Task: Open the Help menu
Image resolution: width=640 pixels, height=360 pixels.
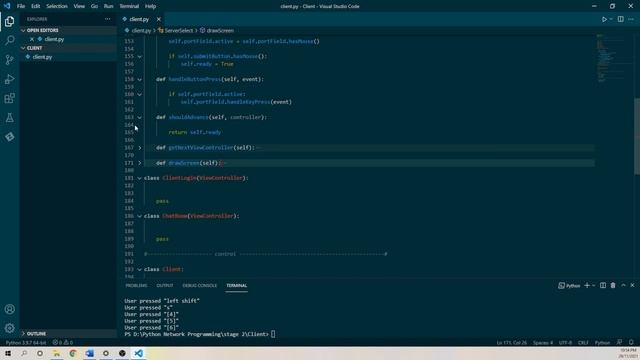Action: pos(150,6)
